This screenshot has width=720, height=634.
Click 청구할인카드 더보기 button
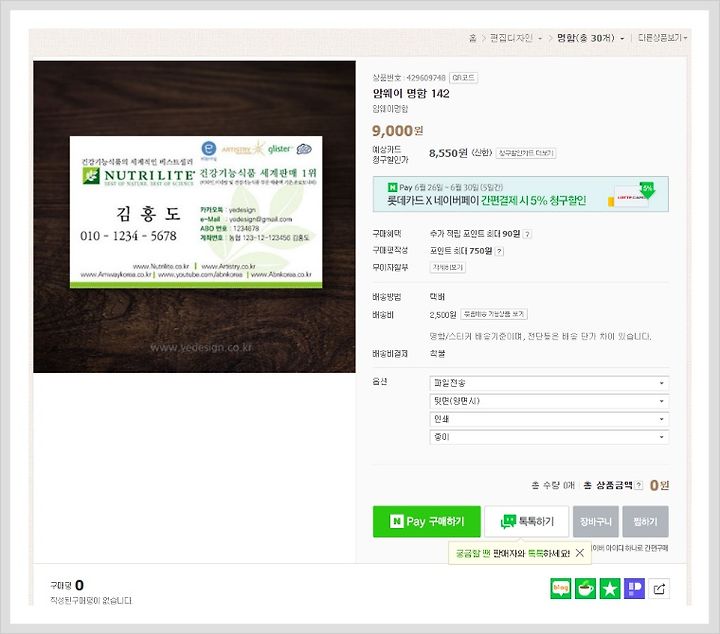526,153
